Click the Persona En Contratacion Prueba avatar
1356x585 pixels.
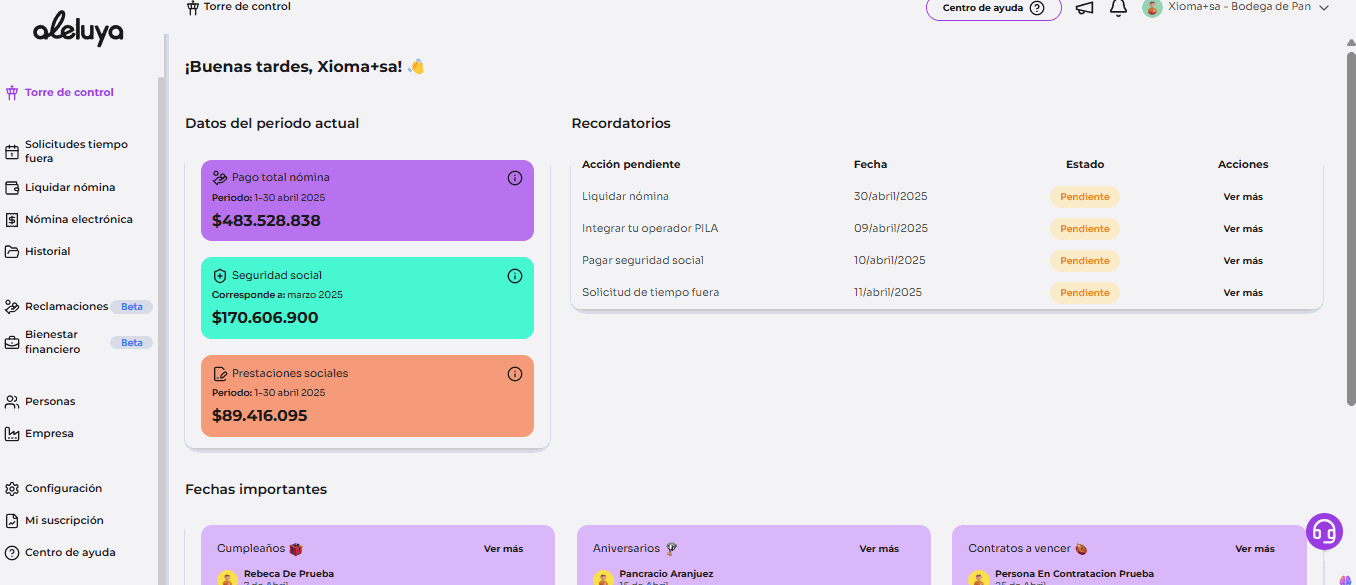click(x=978, y=579)
